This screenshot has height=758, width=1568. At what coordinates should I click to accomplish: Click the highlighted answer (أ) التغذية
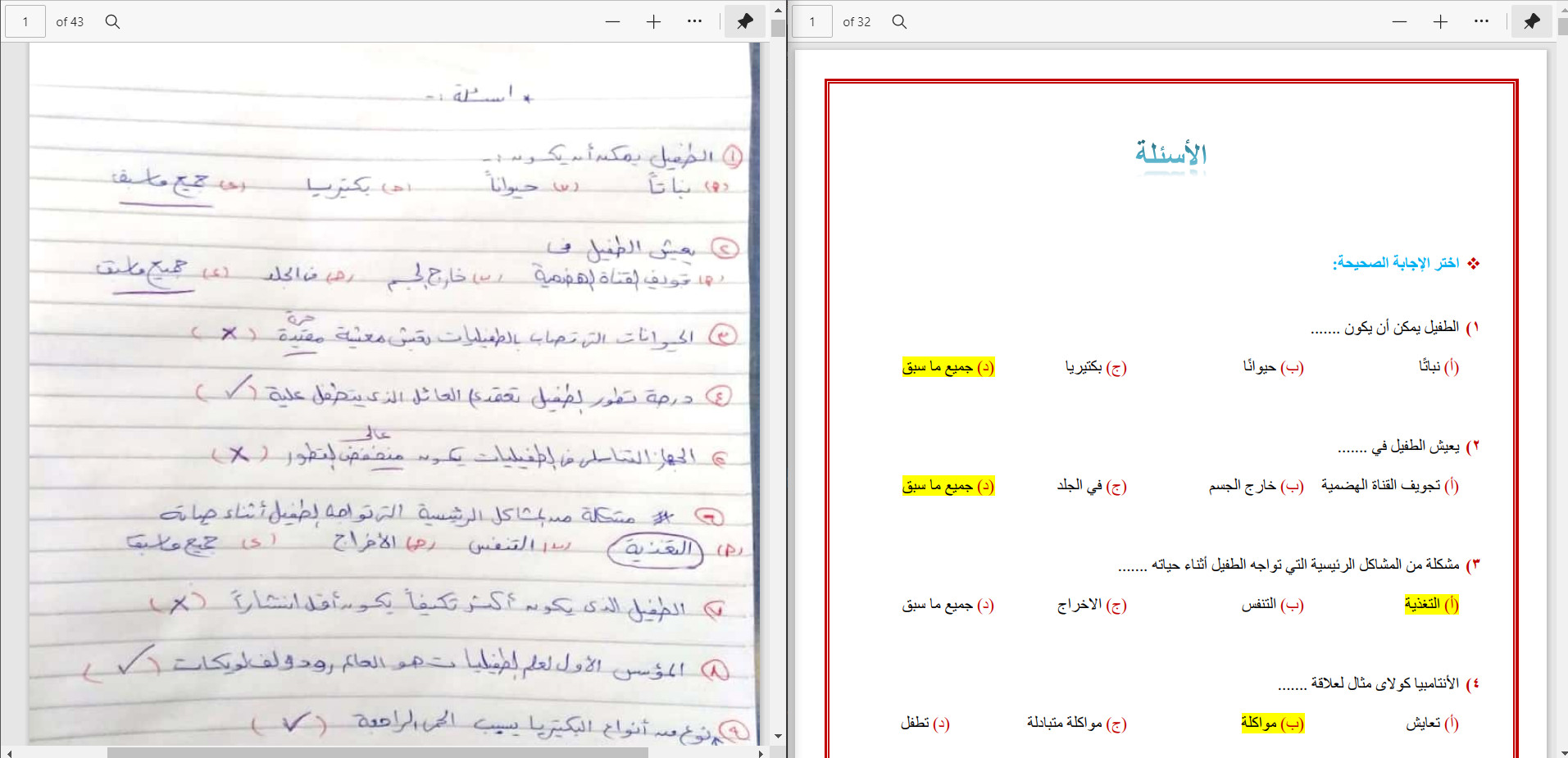click(x=1430, y=604)
